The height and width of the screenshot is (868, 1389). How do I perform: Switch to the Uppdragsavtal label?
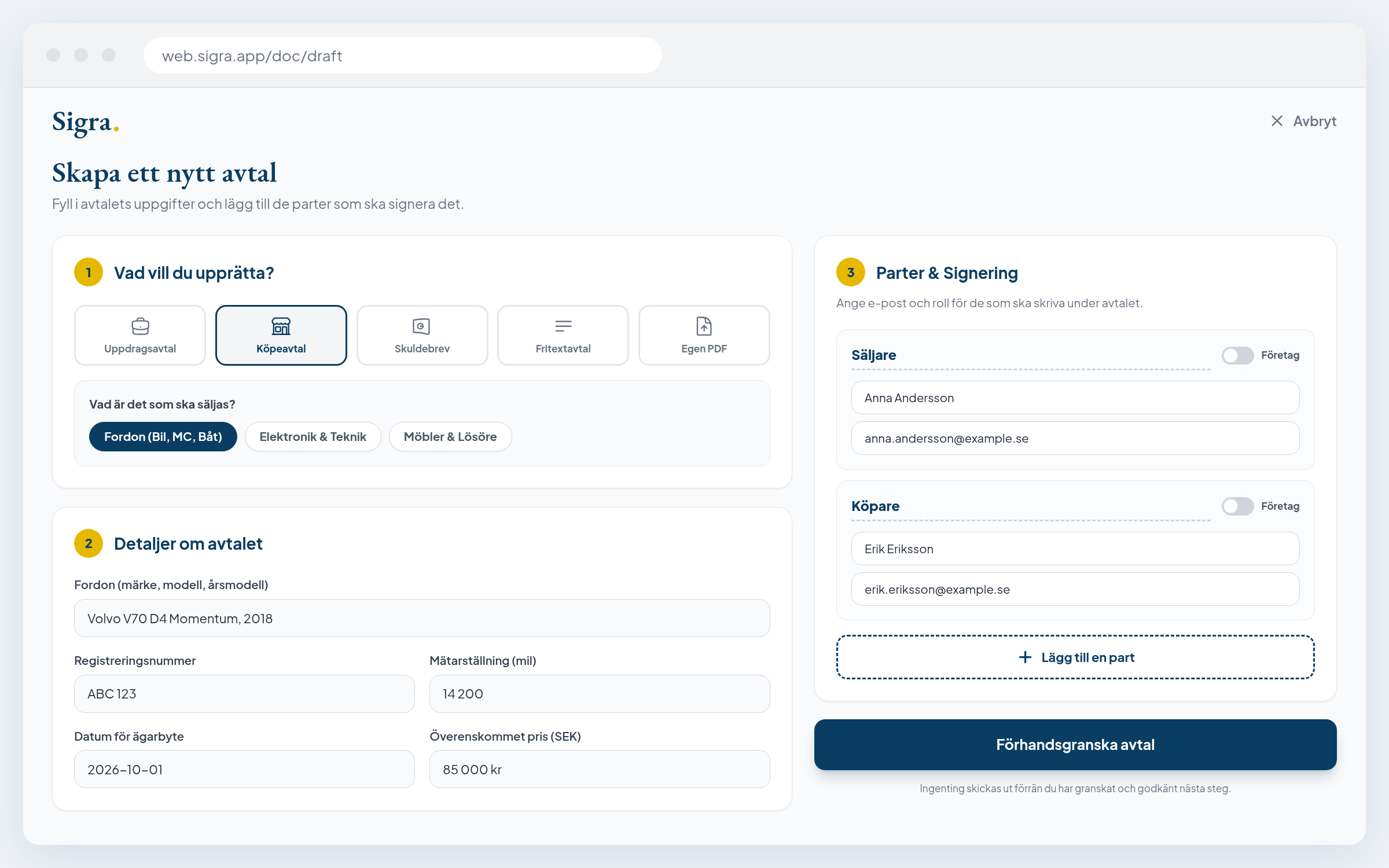[140, 349]
